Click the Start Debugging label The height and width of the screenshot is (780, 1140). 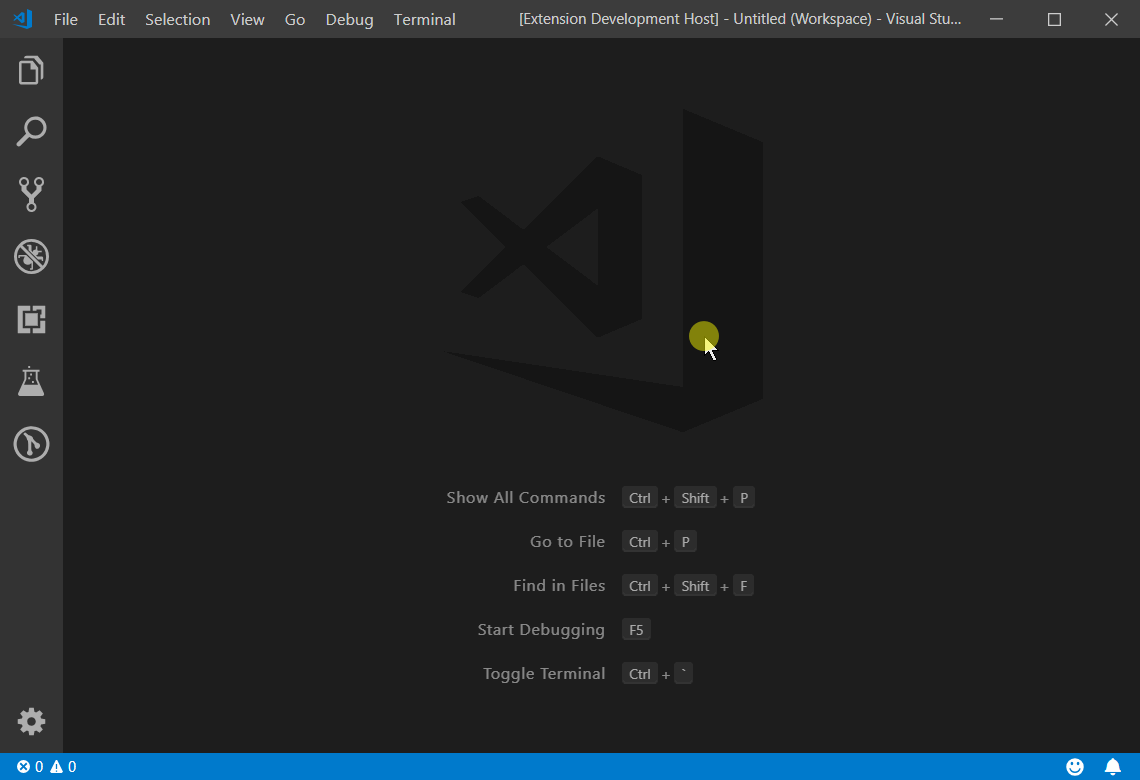pyautogui.click(x=541, y=630)
